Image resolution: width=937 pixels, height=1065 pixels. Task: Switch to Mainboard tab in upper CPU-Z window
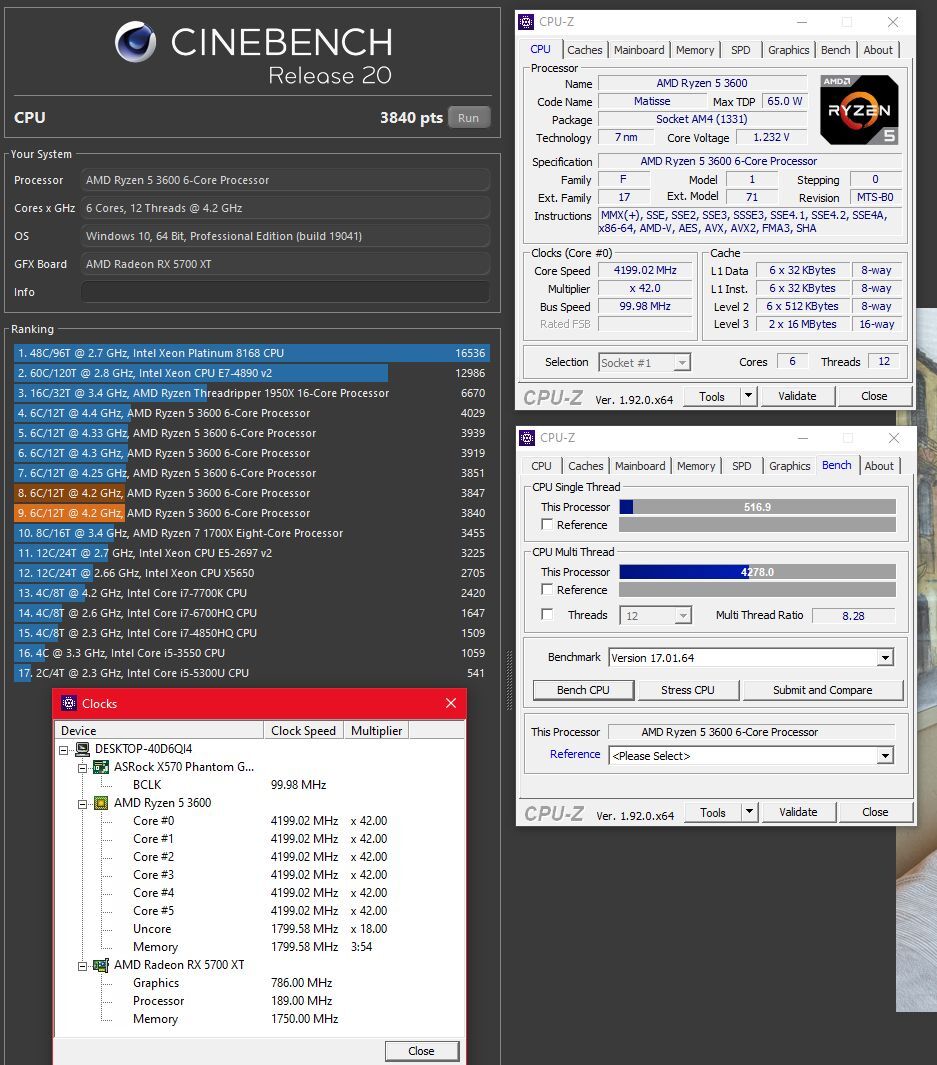[639, 50]
